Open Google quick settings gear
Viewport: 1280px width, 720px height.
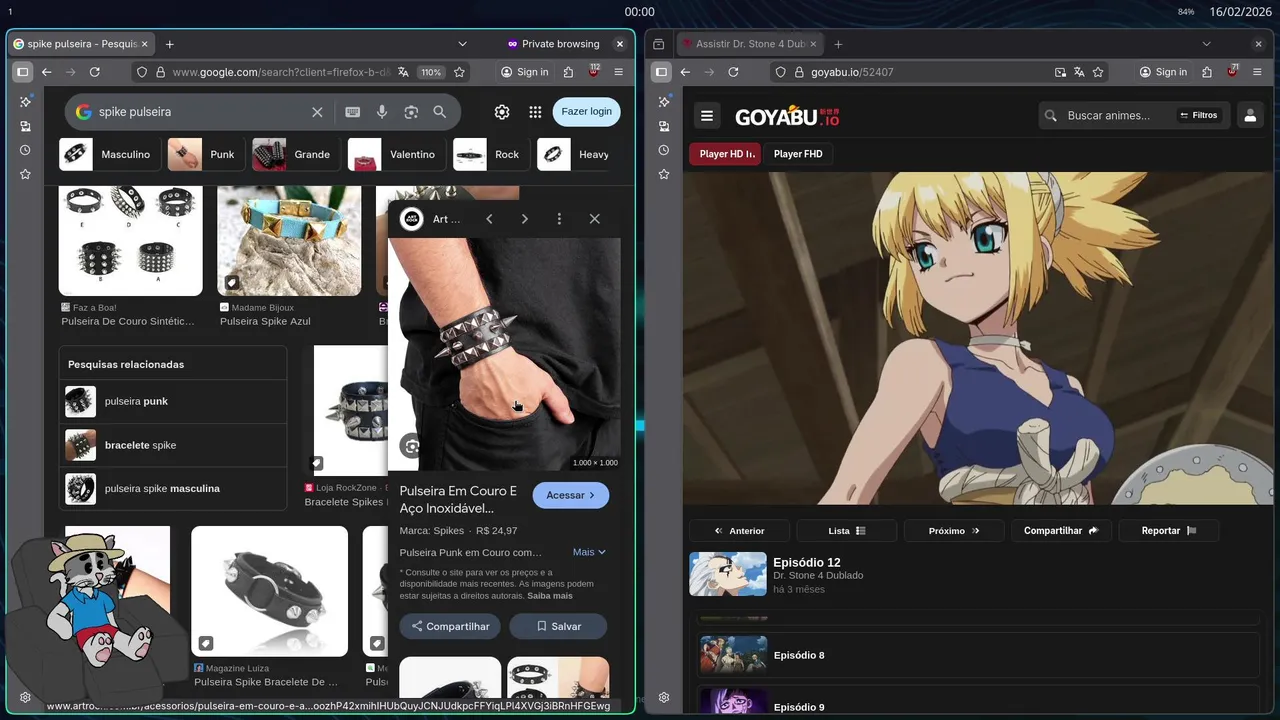pos(502,112)
